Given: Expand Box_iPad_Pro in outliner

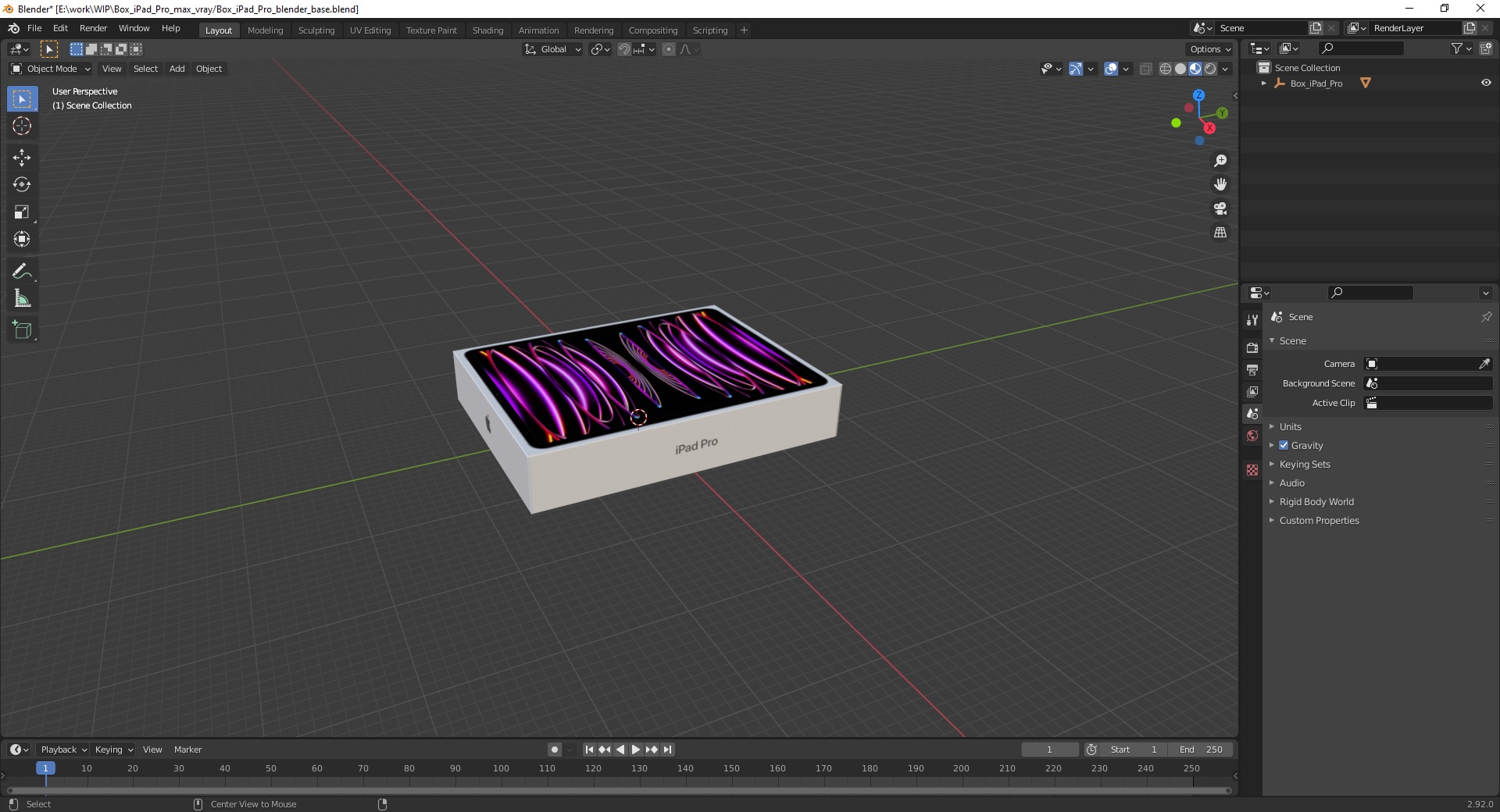Looking at the screenshot, I should click(1264, 83).
